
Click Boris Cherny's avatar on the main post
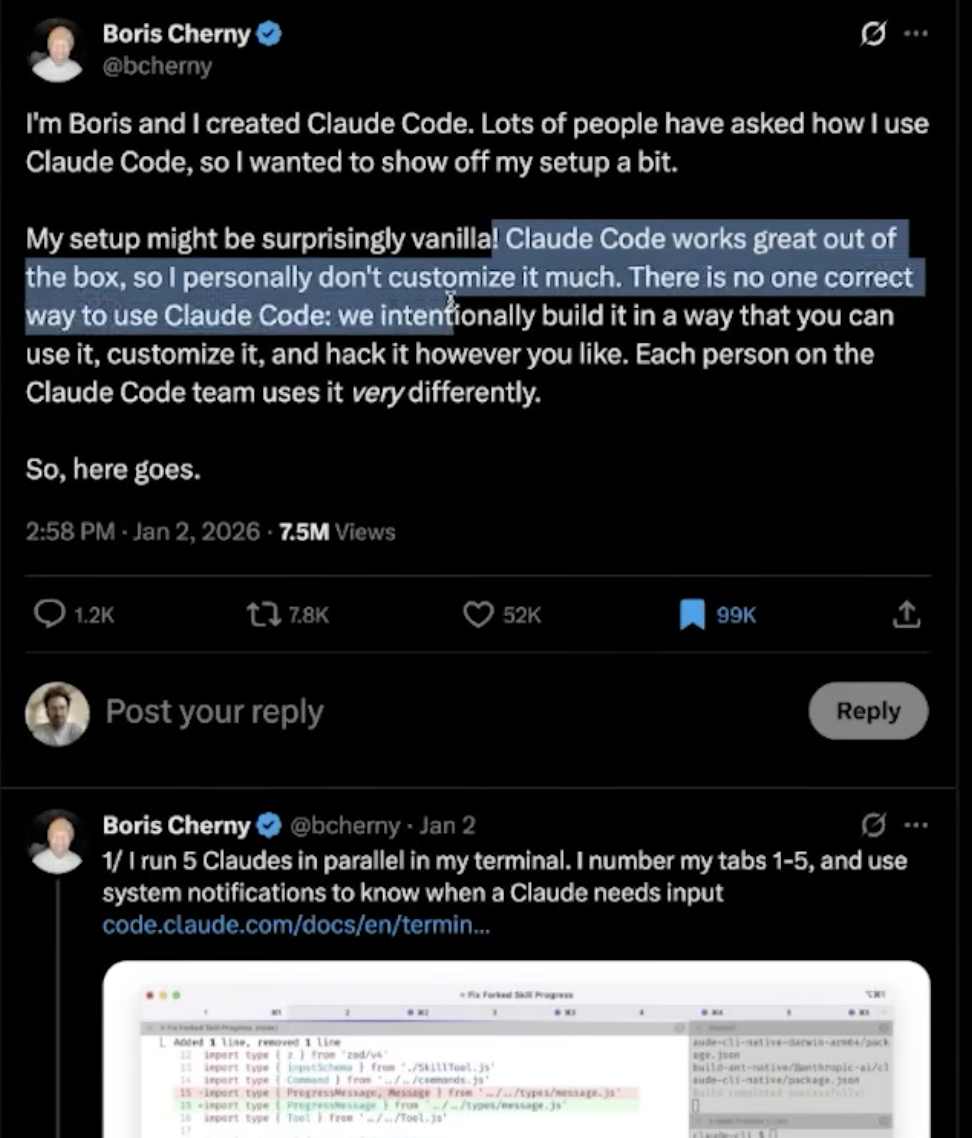tap(56, 49)
